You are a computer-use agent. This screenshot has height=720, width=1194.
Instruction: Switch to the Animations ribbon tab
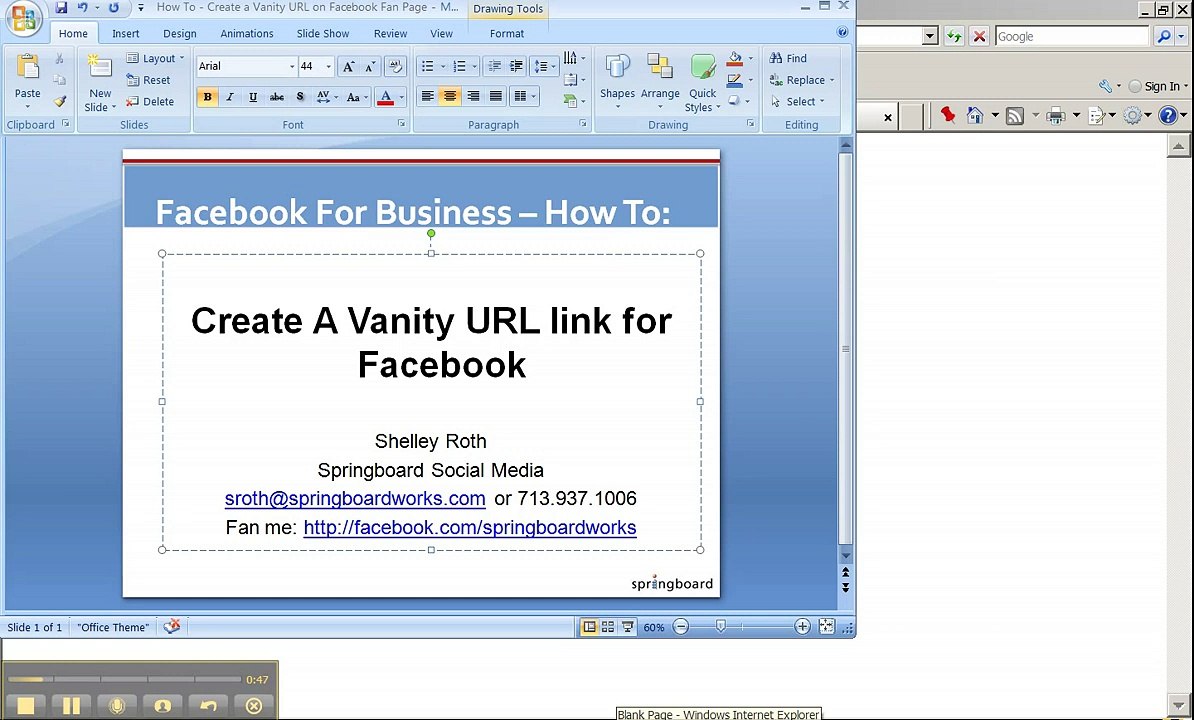[247, 33]
